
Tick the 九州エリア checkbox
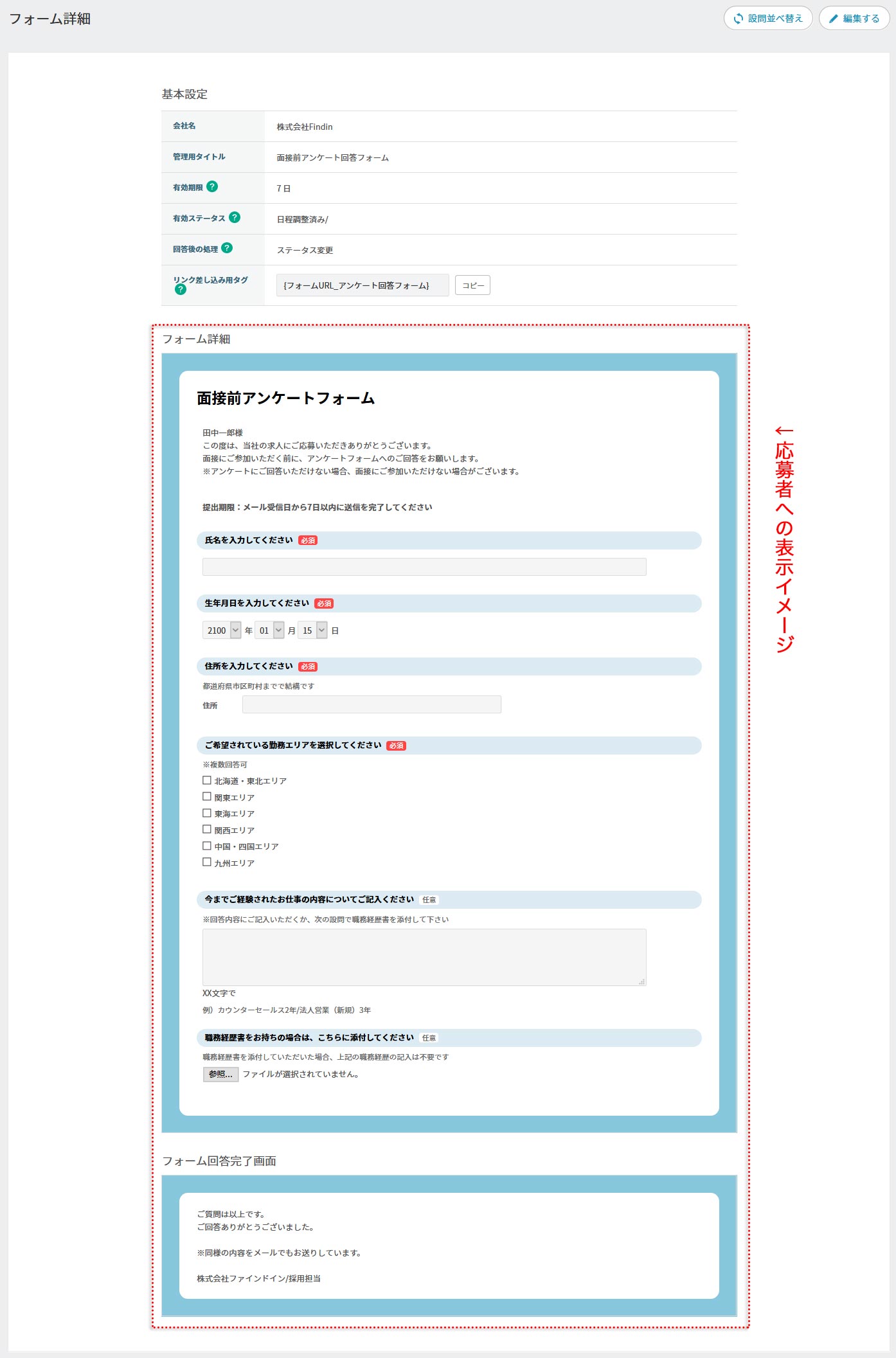pyautogui.click(x=207, y=862)
